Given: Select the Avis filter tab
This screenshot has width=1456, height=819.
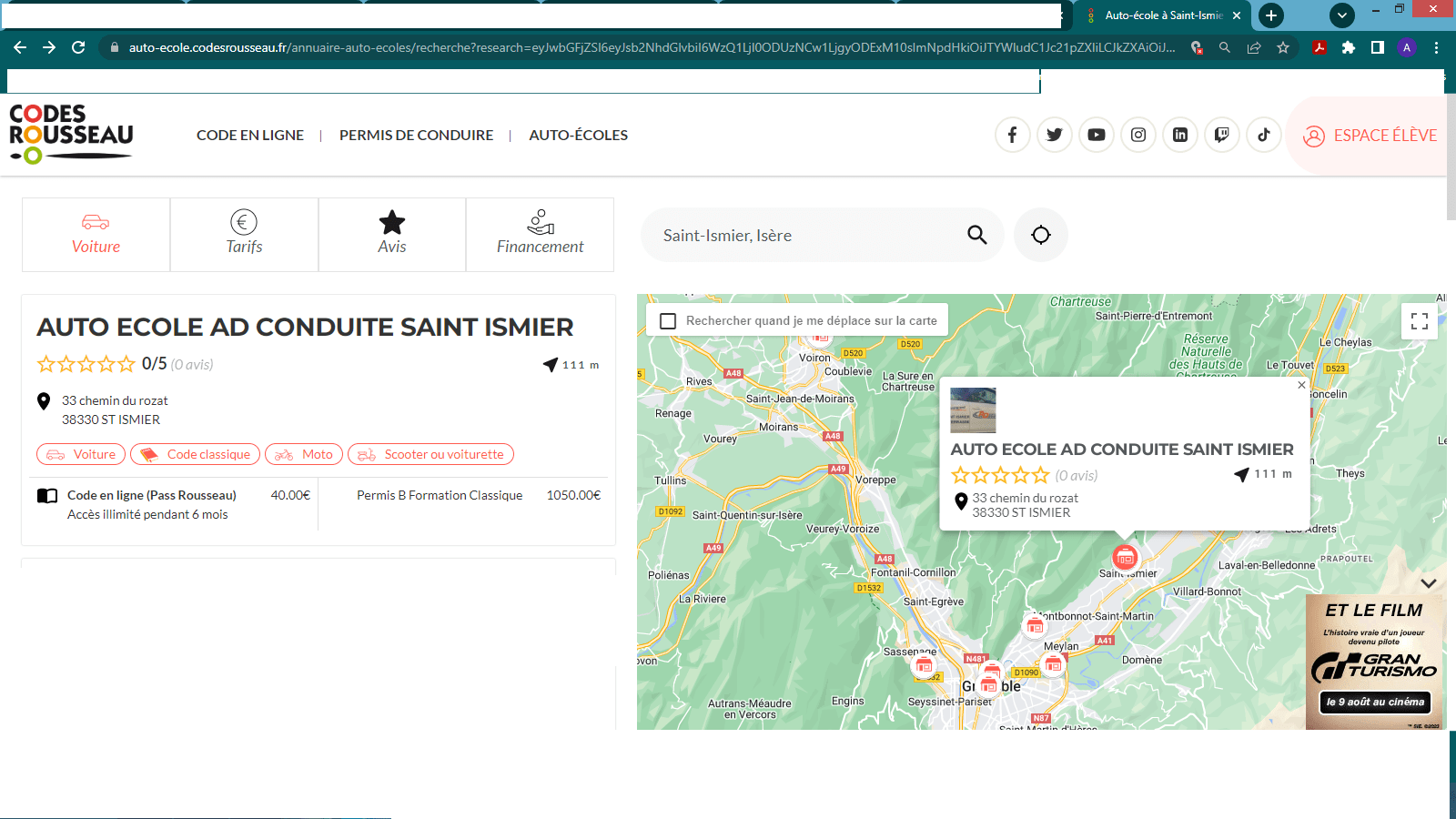Looking at the screenshot, I should [x=392, y=235].
